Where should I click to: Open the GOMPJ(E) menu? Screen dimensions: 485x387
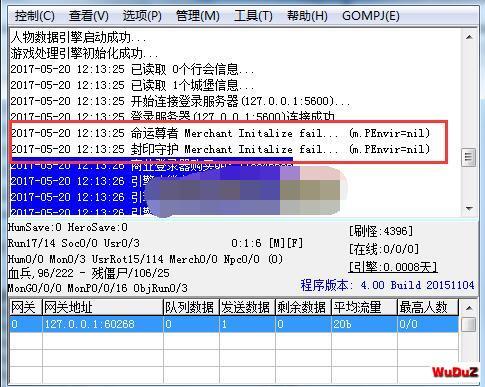[371, 16]
